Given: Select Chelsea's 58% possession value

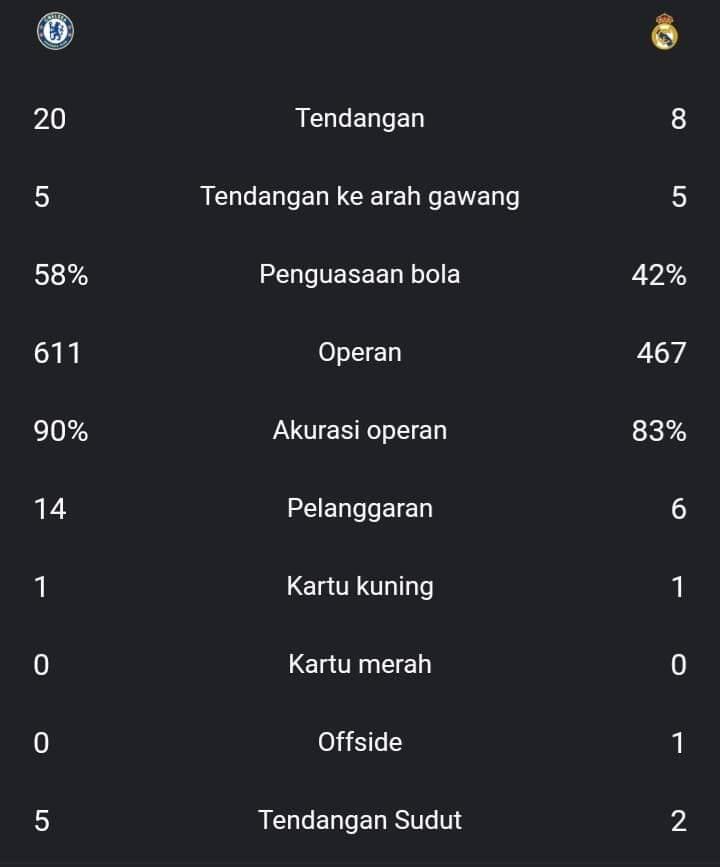Looking at the screenshot, I should pyautogui.click(x=61, y=275).
